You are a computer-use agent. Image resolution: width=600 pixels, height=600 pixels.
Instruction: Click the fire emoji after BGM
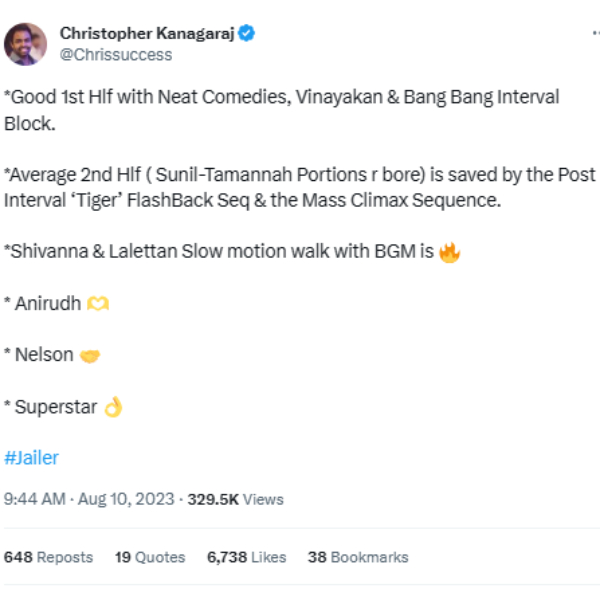(449, 251)
